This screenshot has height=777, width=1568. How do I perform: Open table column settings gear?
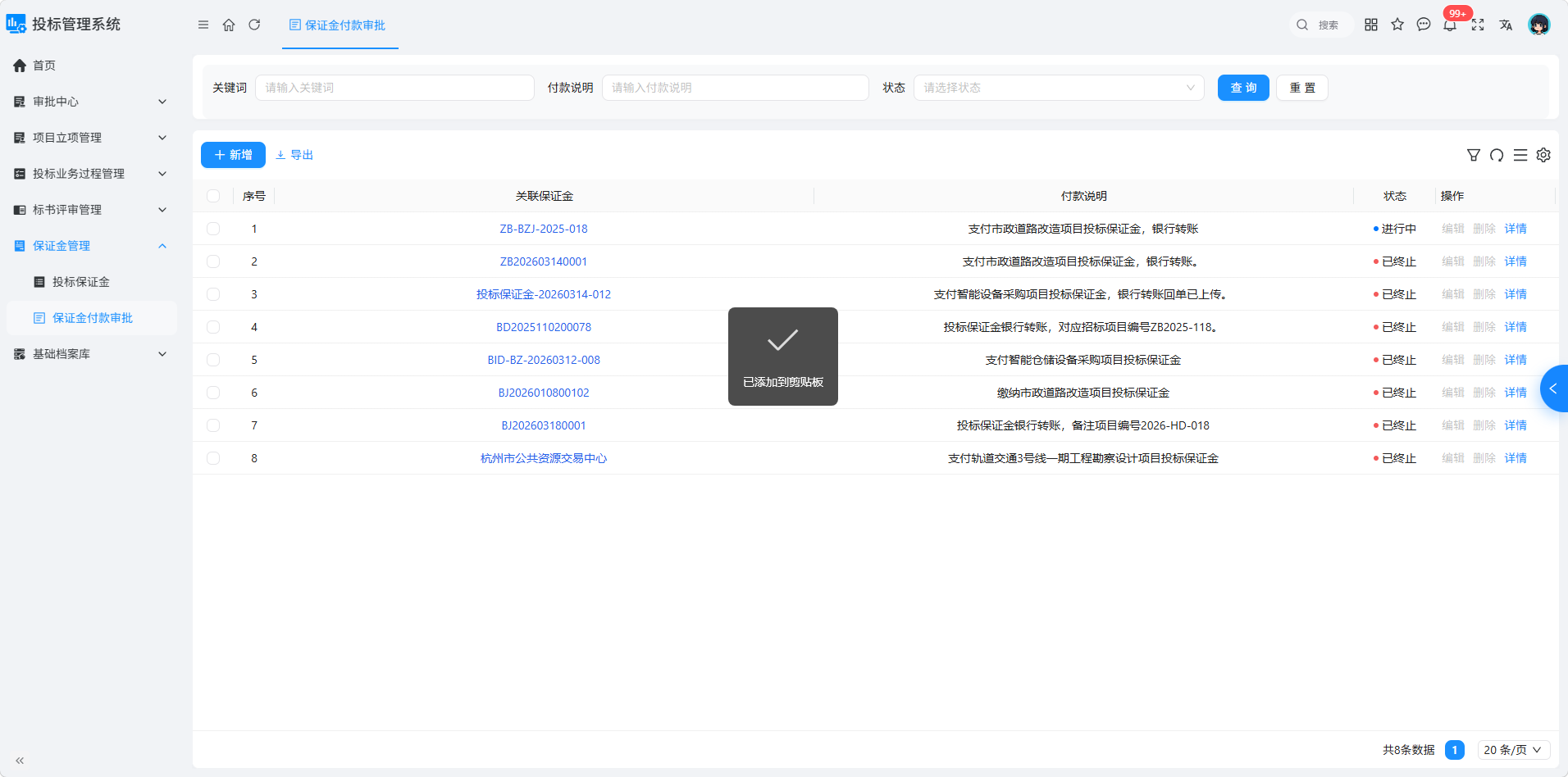click(1543, 155)
